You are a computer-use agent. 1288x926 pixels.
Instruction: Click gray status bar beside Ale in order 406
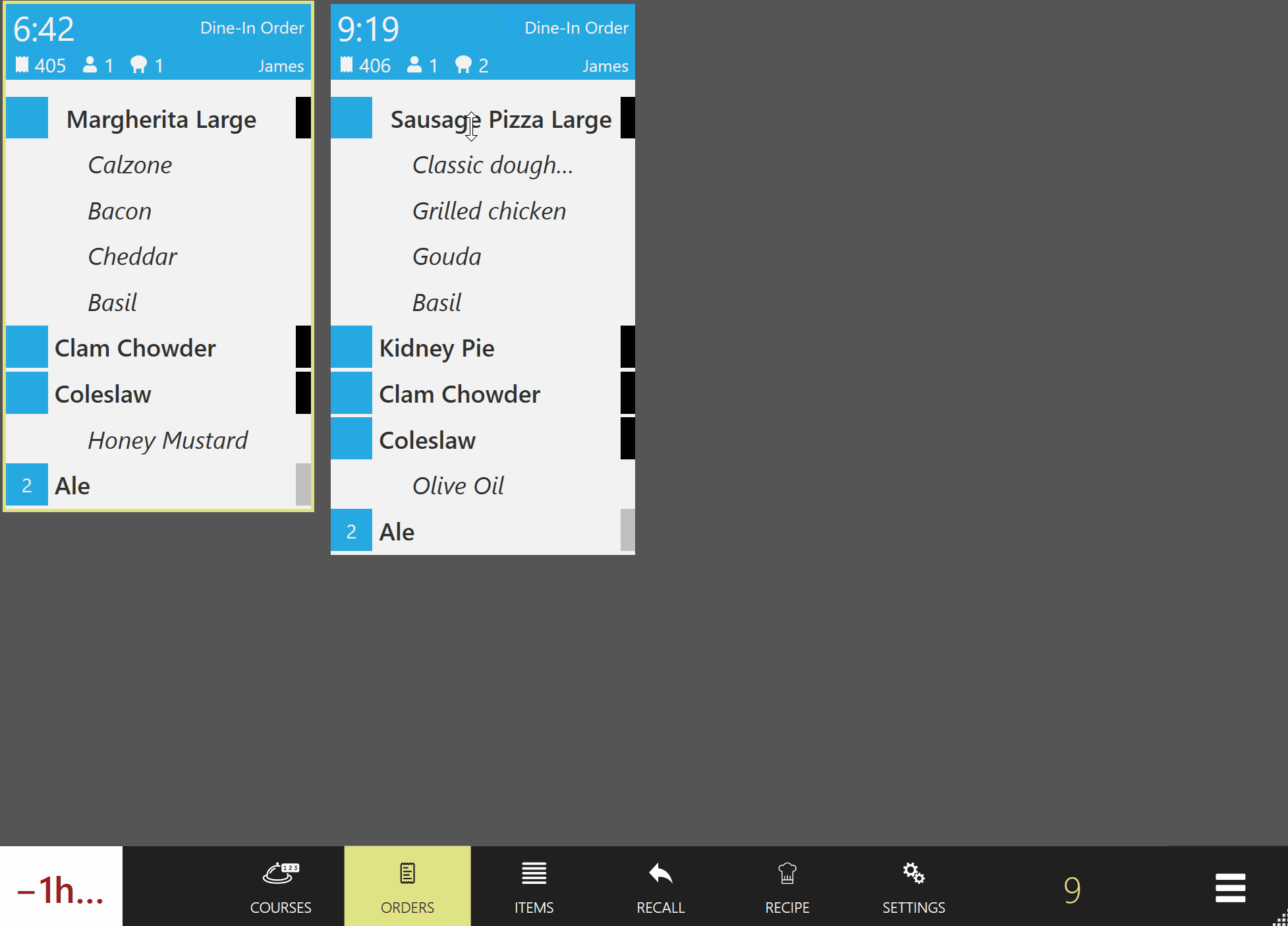click(x=627, y=531)
